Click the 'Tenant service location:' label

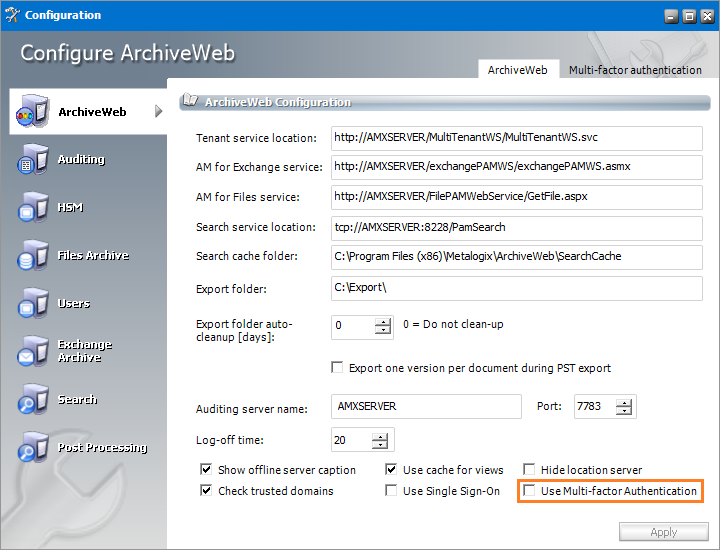pyautogui.click(x=256, y=138)
